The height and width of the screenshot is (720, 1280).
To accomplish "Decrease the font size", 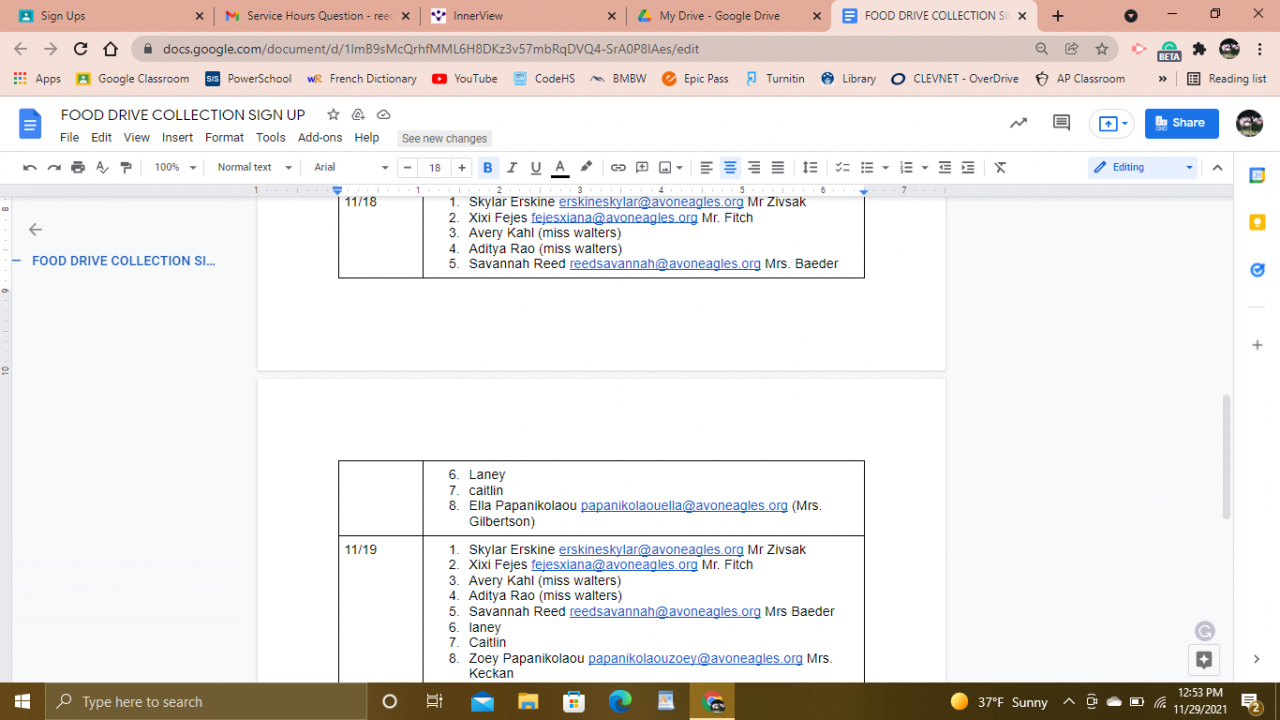I will [x=408, y=168].
